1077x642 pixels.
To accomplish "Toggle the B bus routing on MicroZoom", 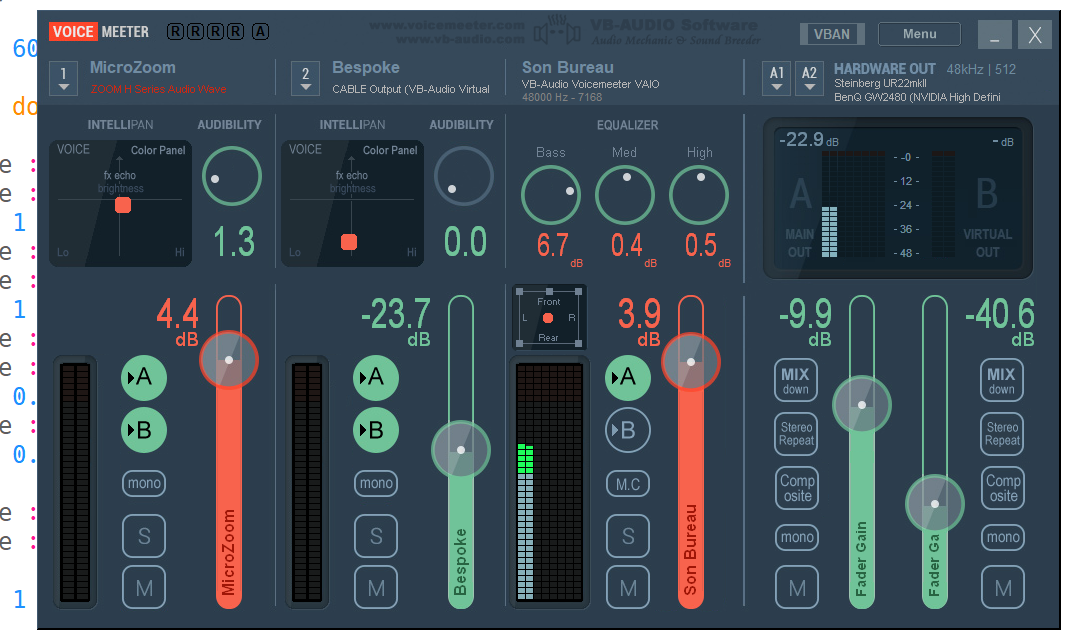I will point(144,430).
